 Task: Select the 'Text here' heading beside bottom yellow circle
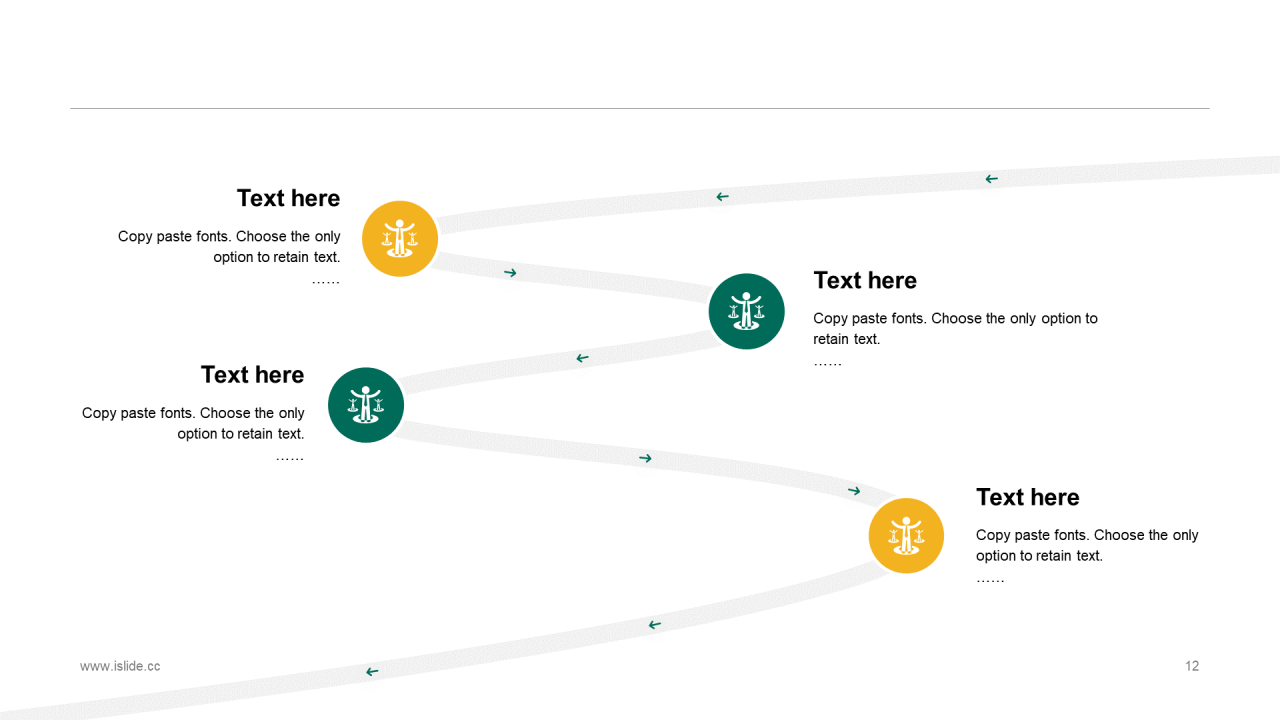1028,497
